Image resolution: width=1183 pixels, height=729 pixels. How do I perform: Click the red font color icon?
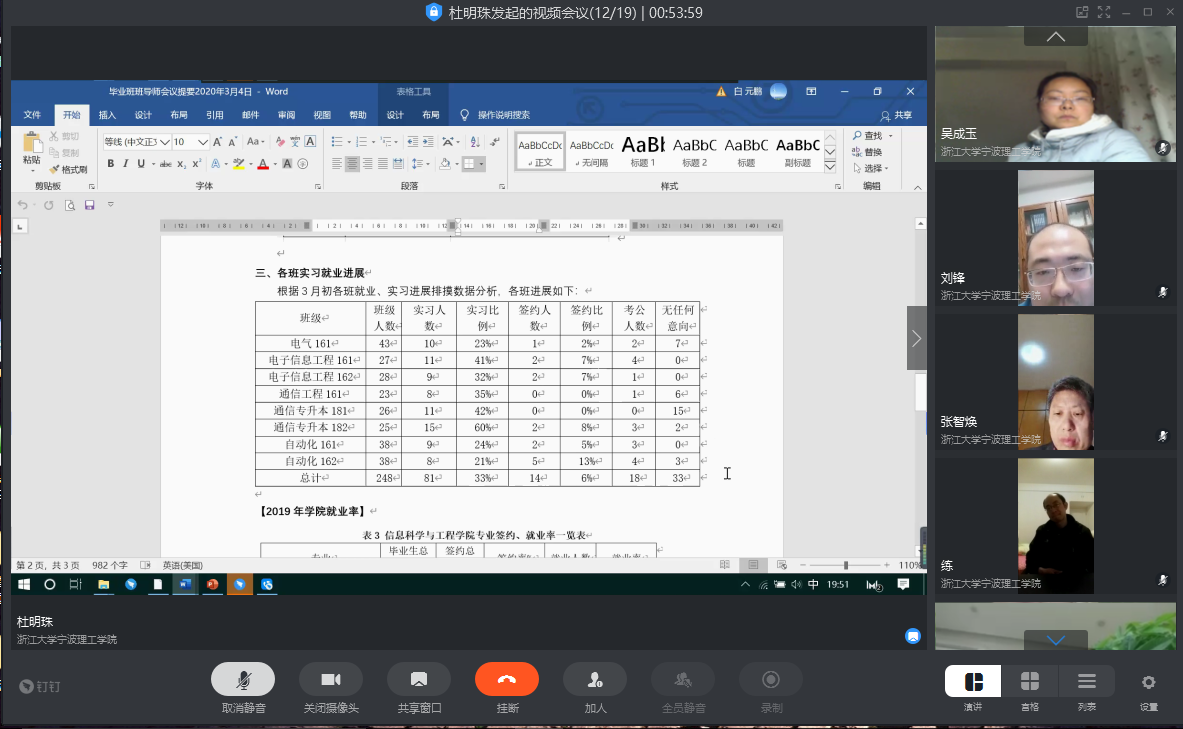coord(262,164)
